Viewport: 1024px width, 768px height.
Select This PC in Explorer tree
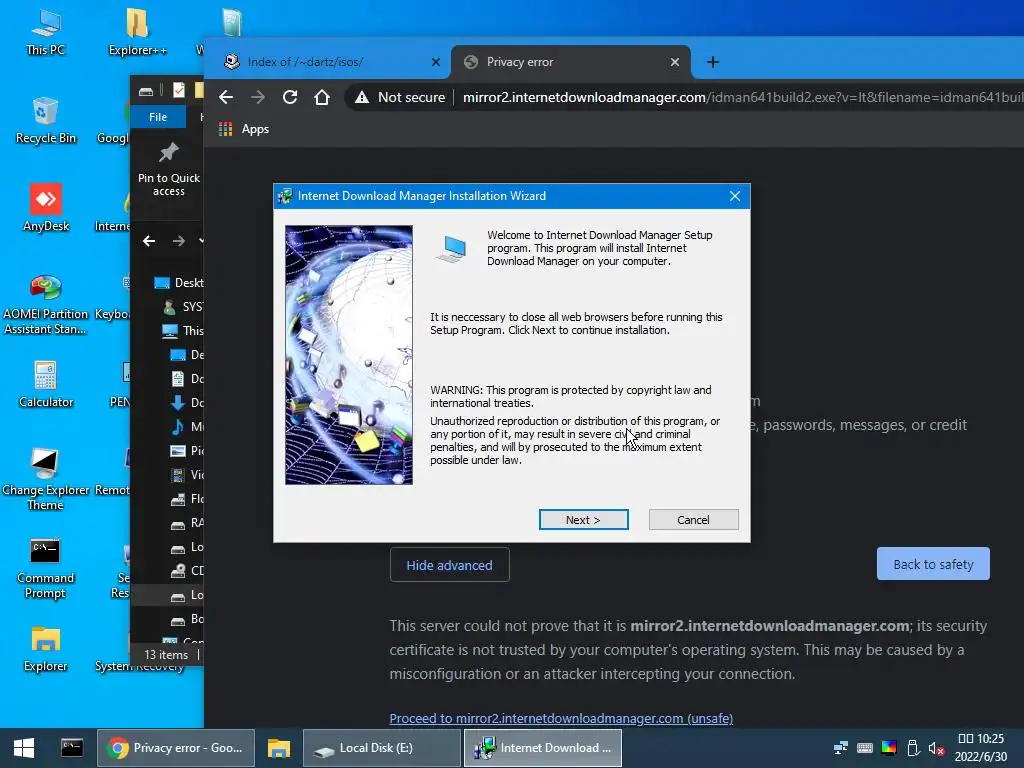tap(183, 330)
